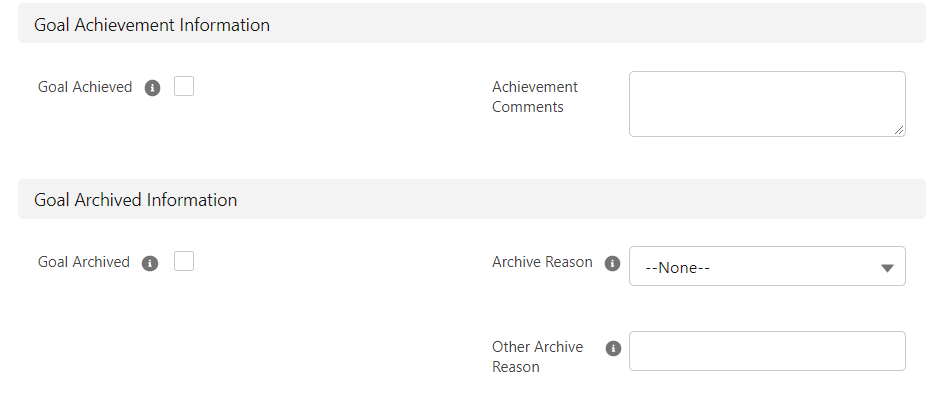944x393 pixels.
Task: Click the info icon beside Goal Achieved
Action: (152, 88)
